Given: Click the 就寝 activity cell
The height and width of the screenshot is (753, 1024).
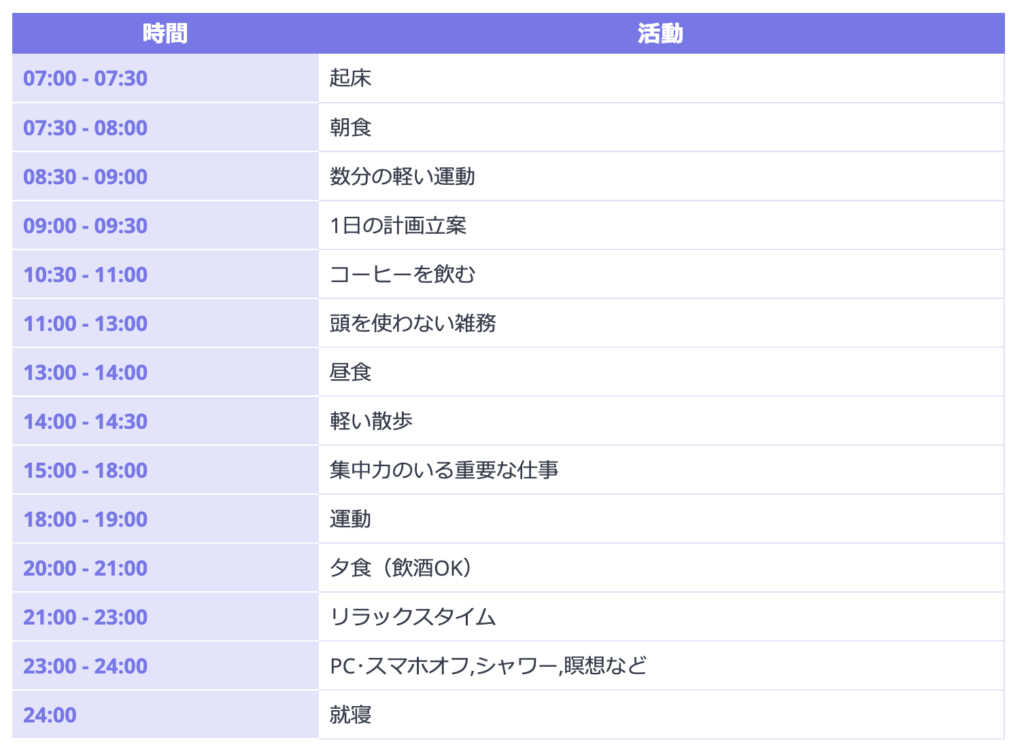Looking at the screenshot, I should pyautogui.click(x=351, y=715).
